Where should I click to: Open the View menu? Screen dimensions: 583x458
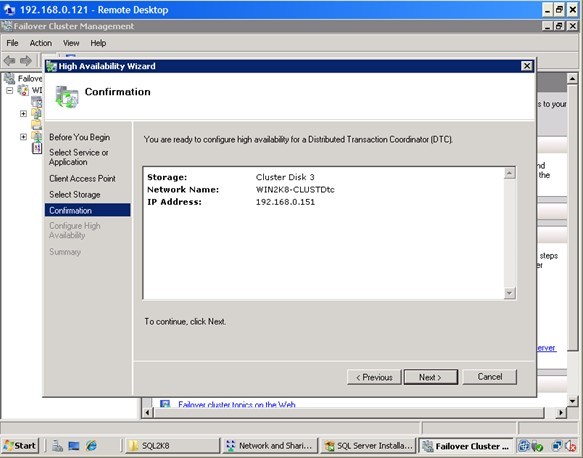coord(71,43)
